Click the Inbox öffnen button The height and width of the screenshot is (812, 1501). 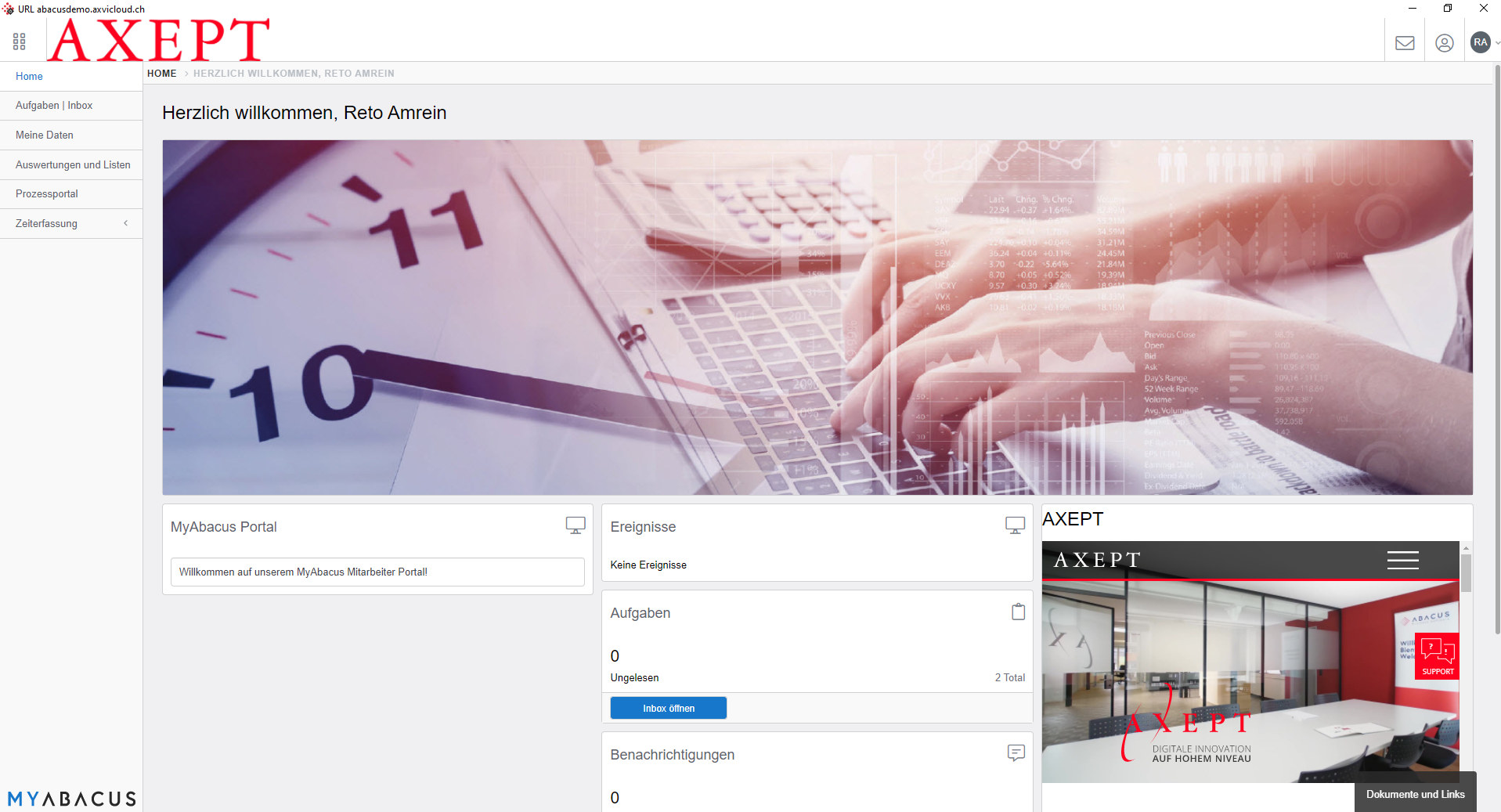pyautogui.click(x=669, y=708)
